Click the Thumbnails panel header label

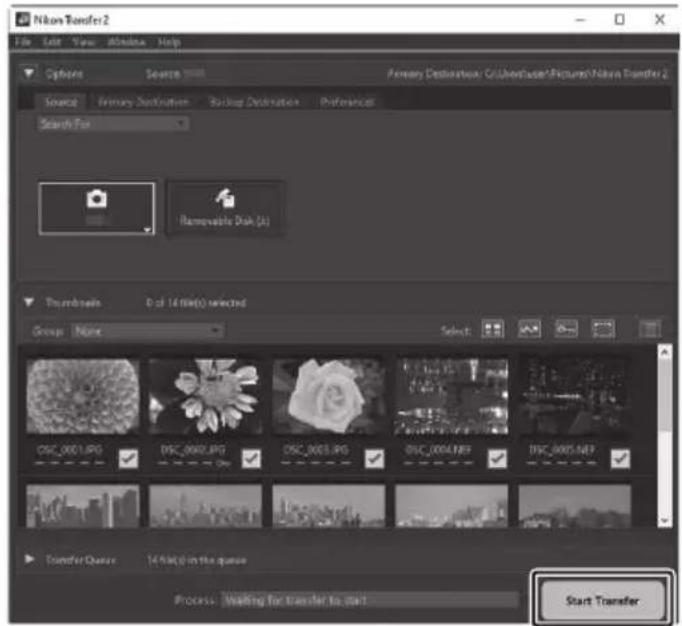pos(74,303)
